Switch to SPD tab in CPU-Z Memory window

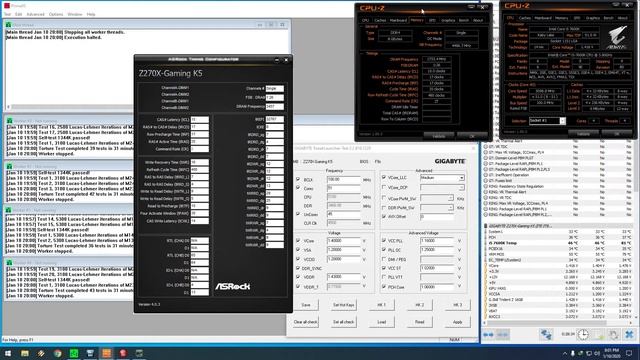coord(432,20)
